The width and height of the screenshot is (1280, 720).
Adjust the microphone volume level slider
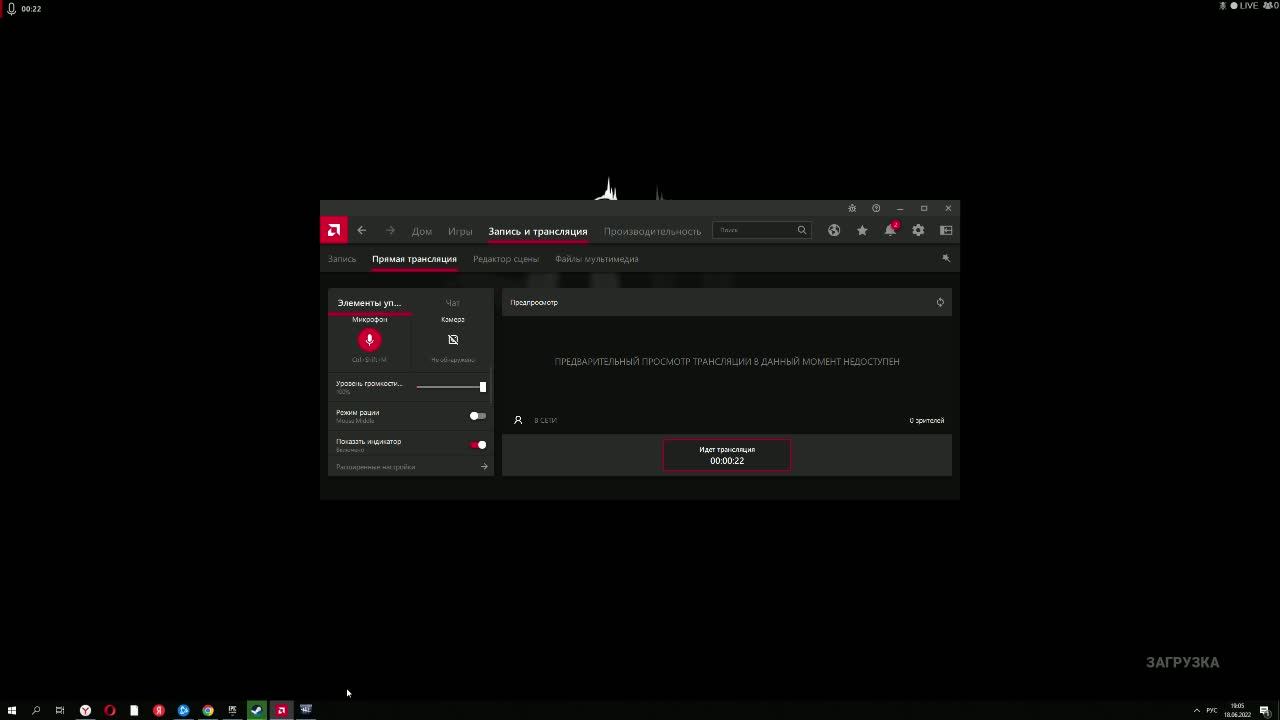click(x=451, y=387)
